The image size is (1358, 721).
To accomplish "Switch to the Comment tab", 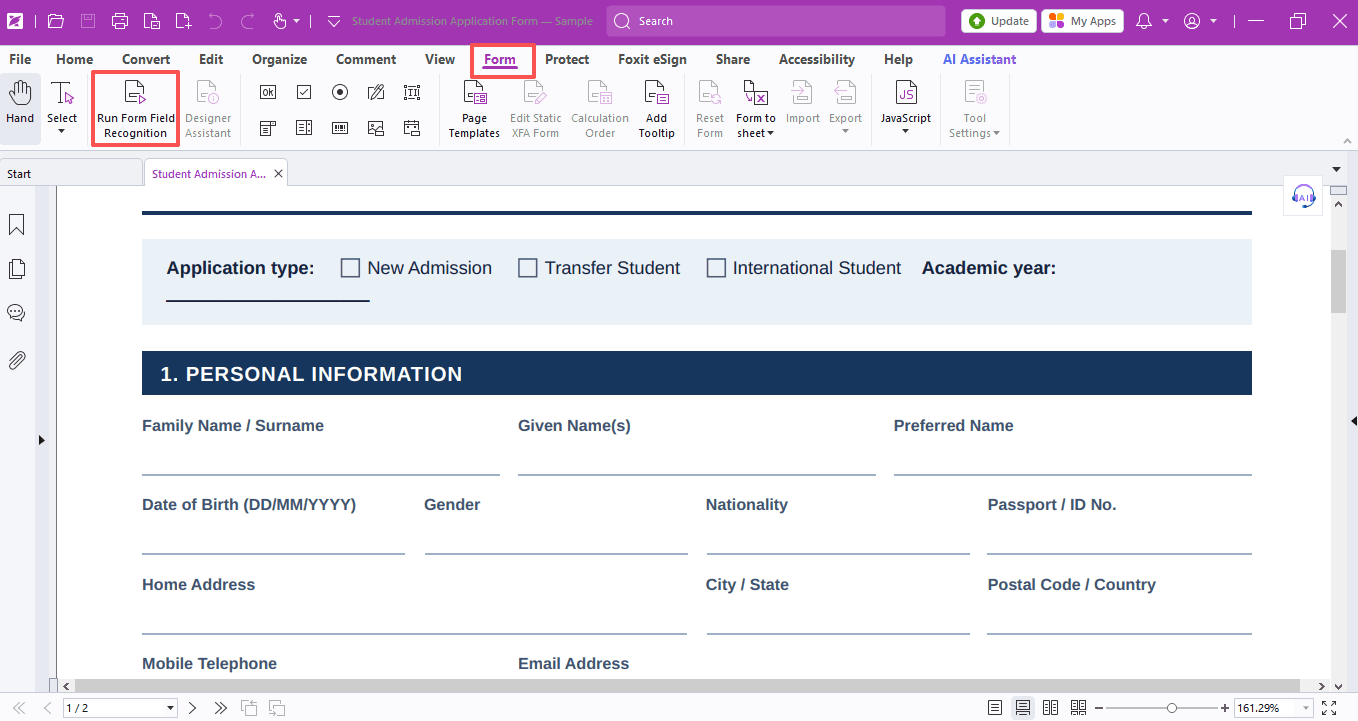I will (366, 59).
